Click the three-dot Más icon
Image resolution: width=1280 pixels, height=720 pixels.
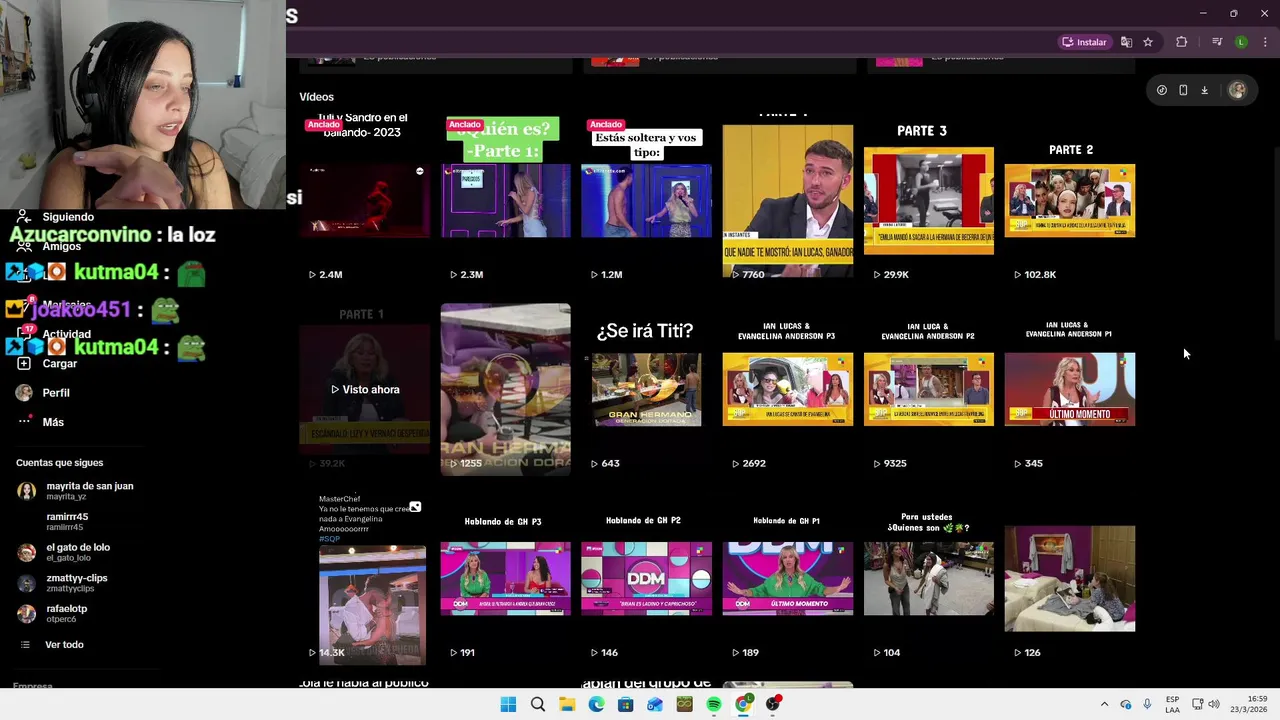24,422
